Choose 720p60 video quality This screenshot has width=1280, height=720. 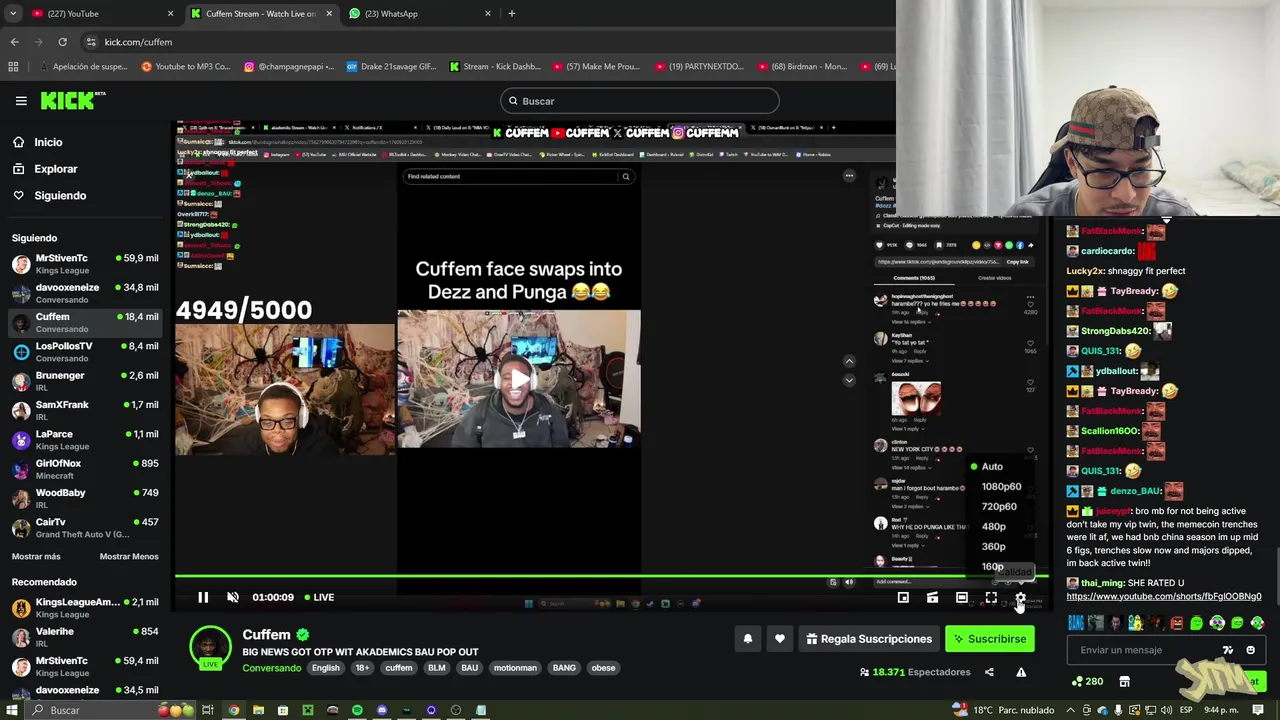point(999,507)
